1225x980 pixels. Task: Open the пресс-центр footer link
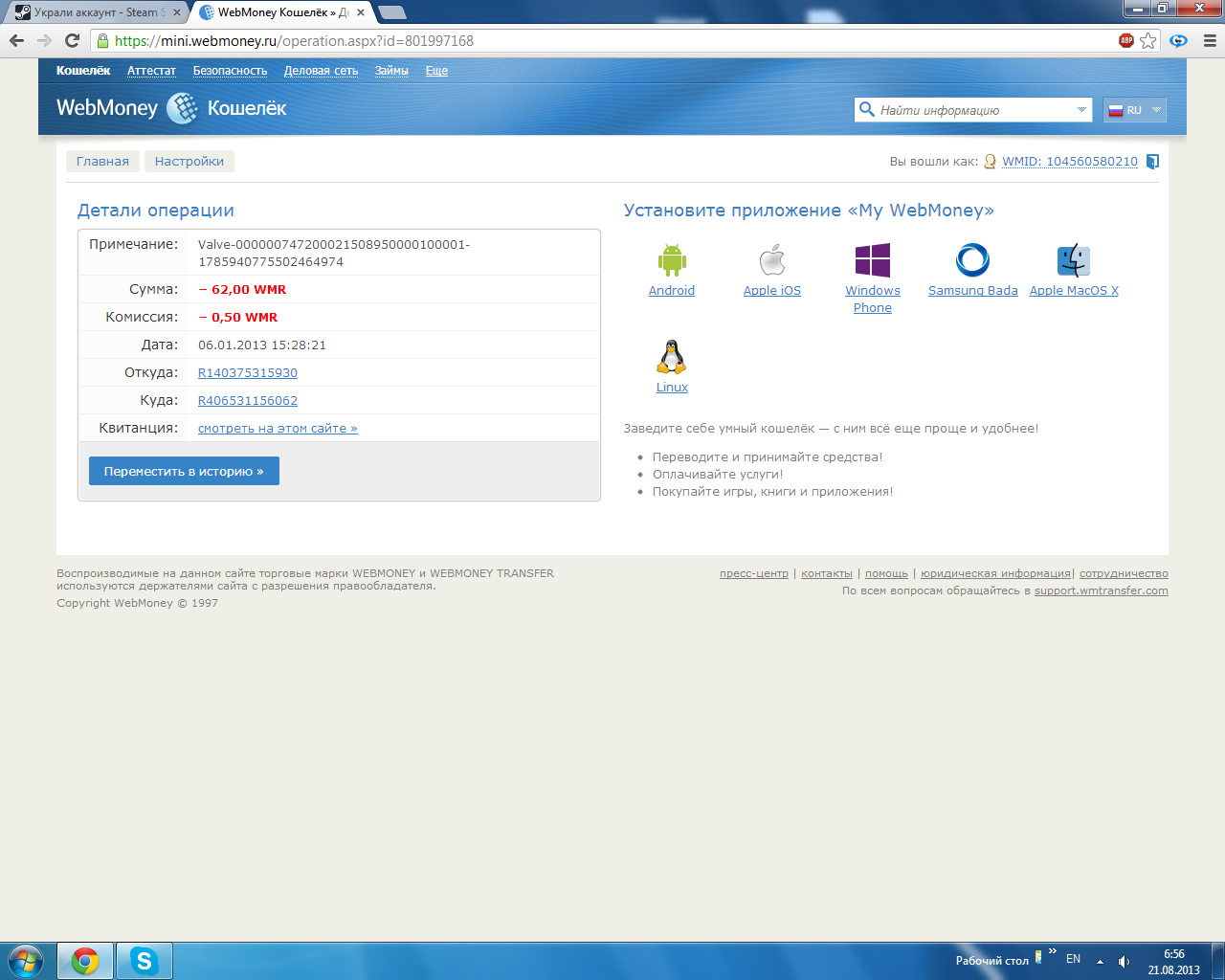coord(754,573)
